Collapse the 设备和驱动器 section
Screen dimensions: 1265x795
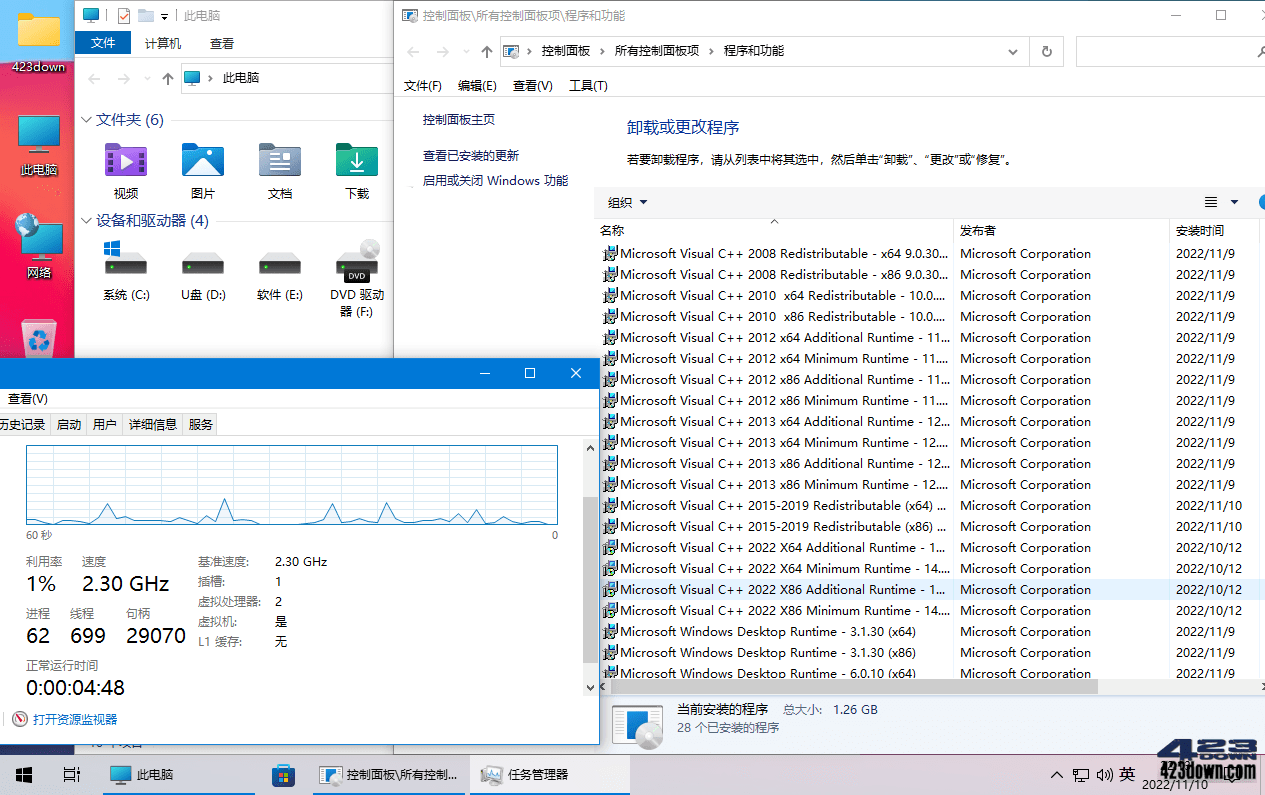[86, 221]
